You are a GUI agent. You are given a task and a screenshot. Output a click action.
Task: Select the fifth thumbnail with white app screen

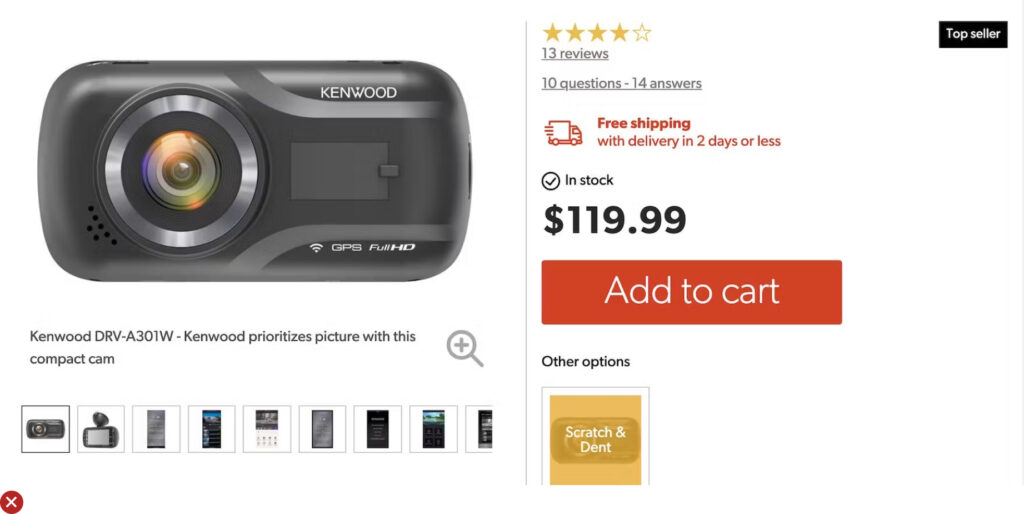pyautogui.click(x=267, y=429)
